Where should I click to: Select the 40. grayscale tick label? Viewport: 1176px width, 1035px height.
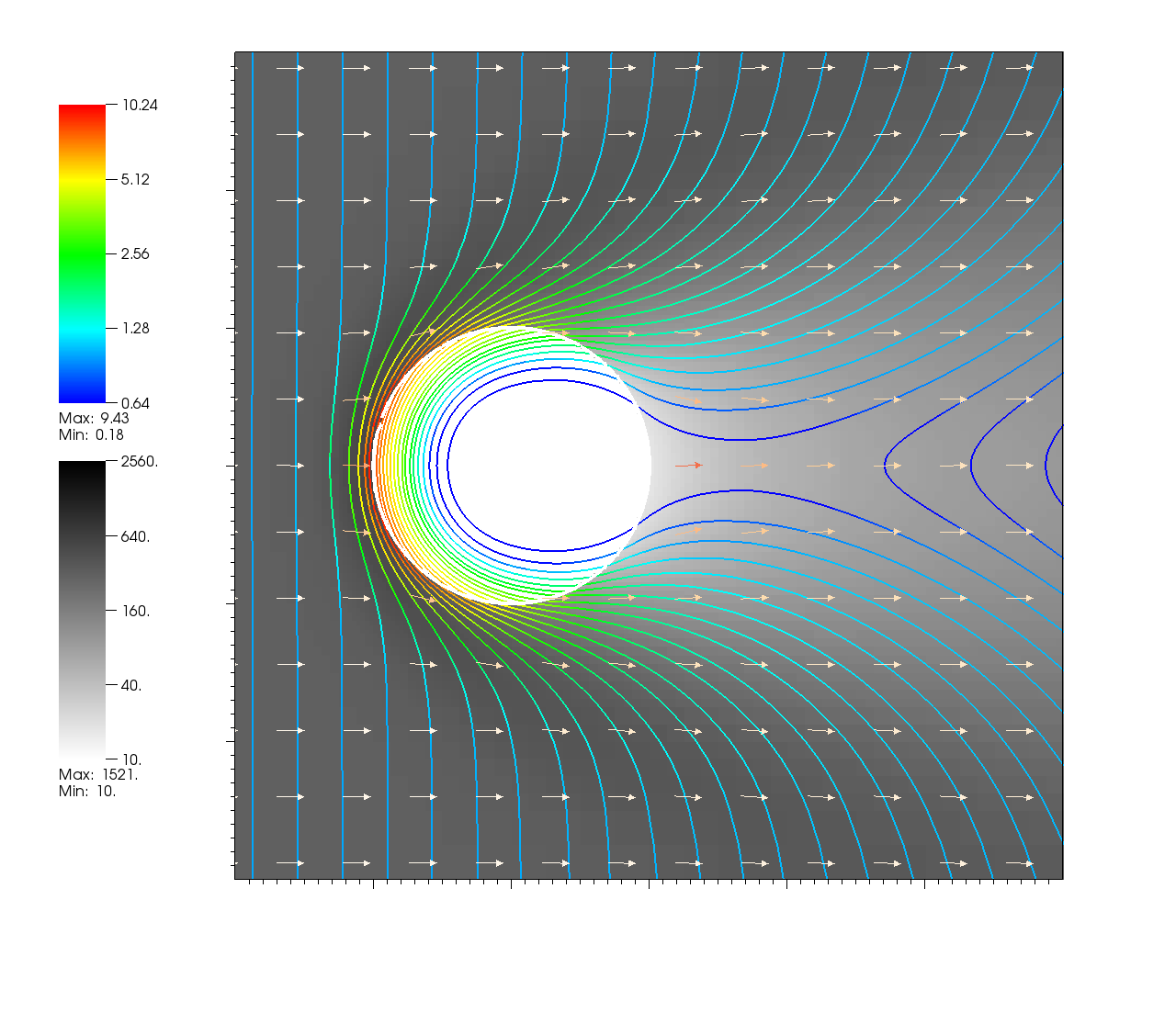[131, 685]
